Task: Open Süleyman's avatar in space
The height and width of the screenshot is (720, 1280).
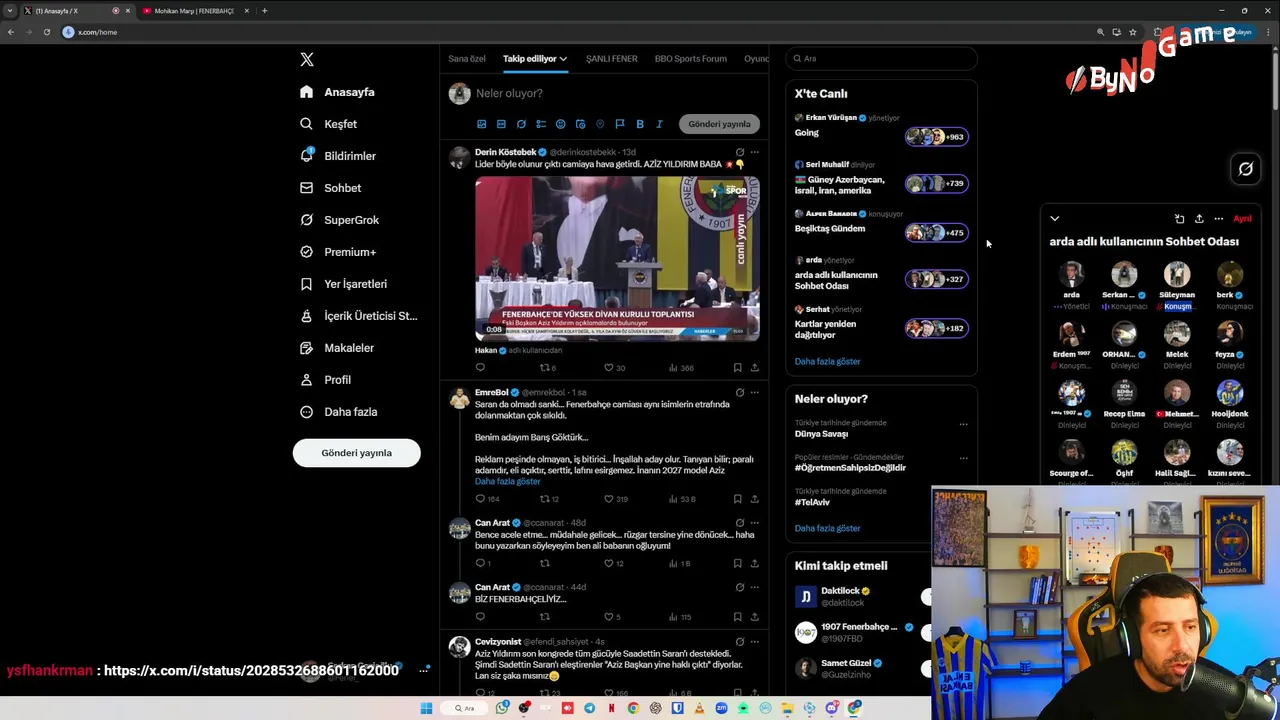Action: [x=1177, y=274]
